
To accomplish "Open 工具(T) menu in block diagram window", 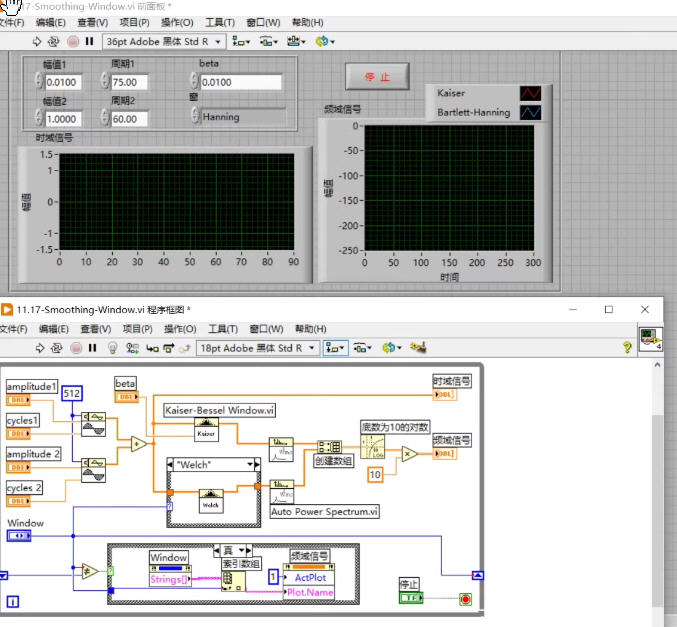I will pos(223,329).
